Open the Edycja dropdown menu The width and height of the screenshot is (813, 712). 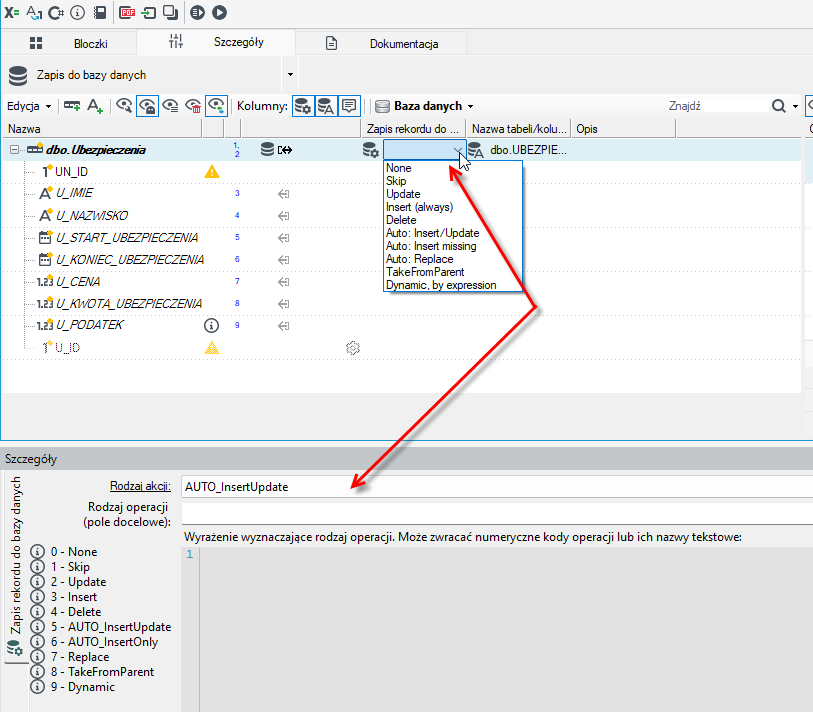[x=29, y=106]
